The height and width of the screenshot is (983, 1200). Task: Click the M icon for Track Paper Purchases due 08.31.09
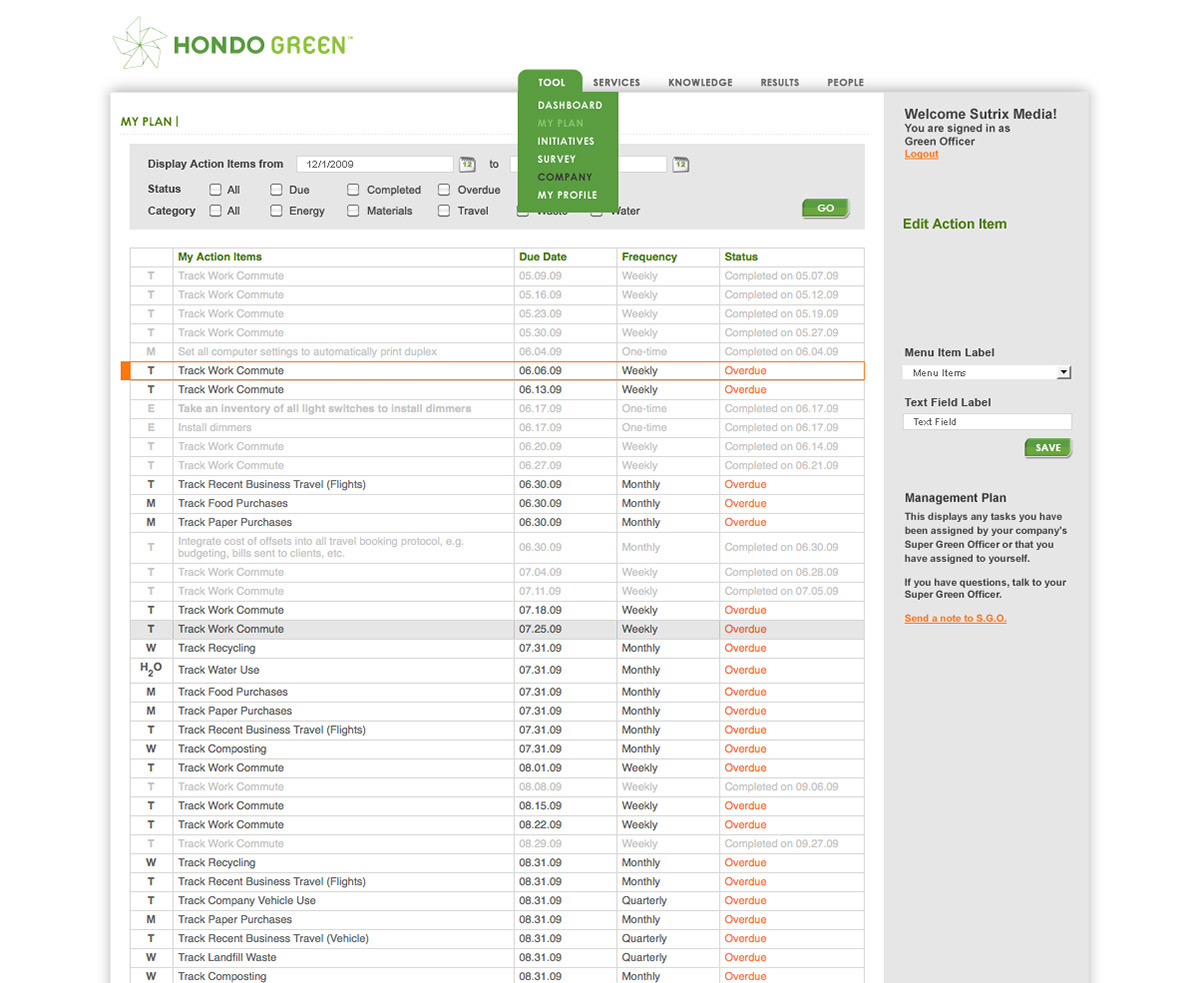151,920
